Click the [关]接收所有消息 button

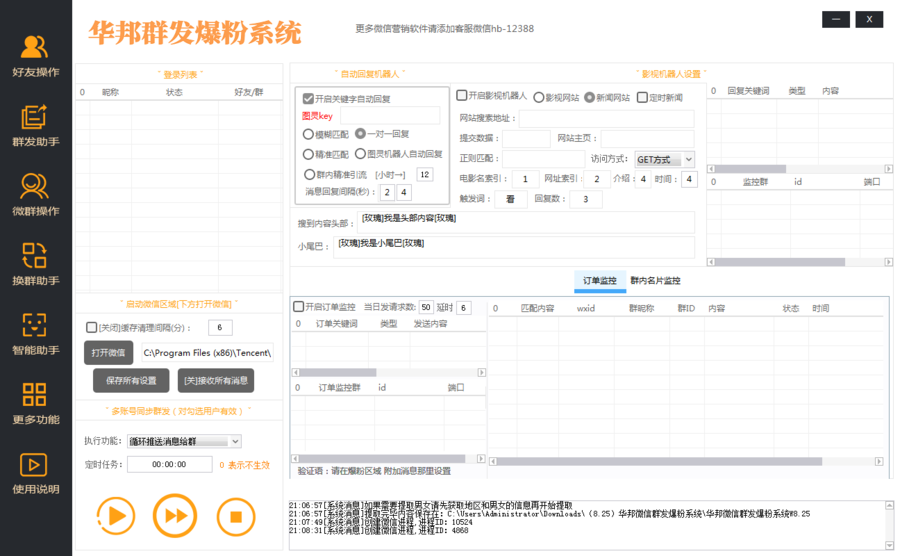[x=216, y=380]
